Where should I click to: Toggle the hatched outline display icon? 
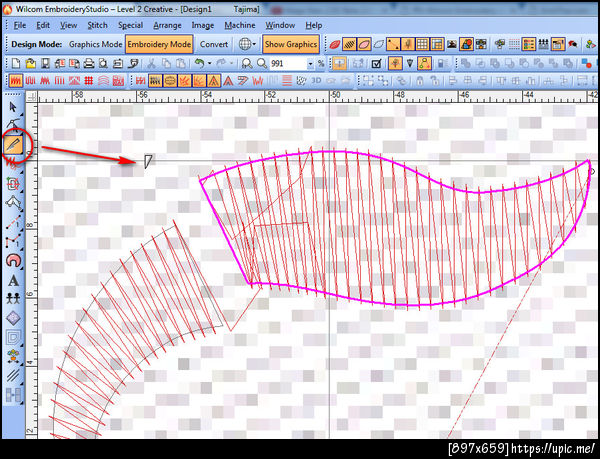tap(349, 44)
